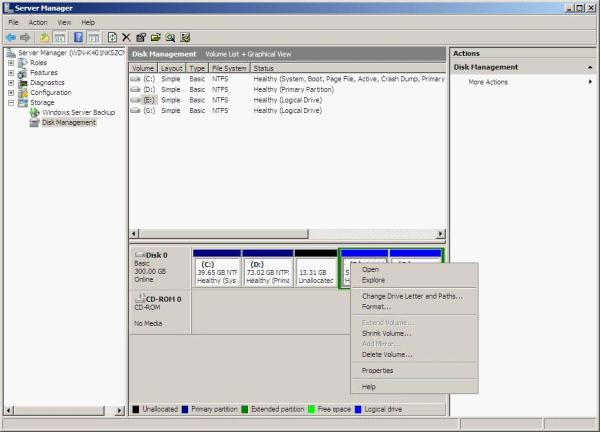Expand the Diagnostics tree node
601x433 pixels.
click(11, 83)
